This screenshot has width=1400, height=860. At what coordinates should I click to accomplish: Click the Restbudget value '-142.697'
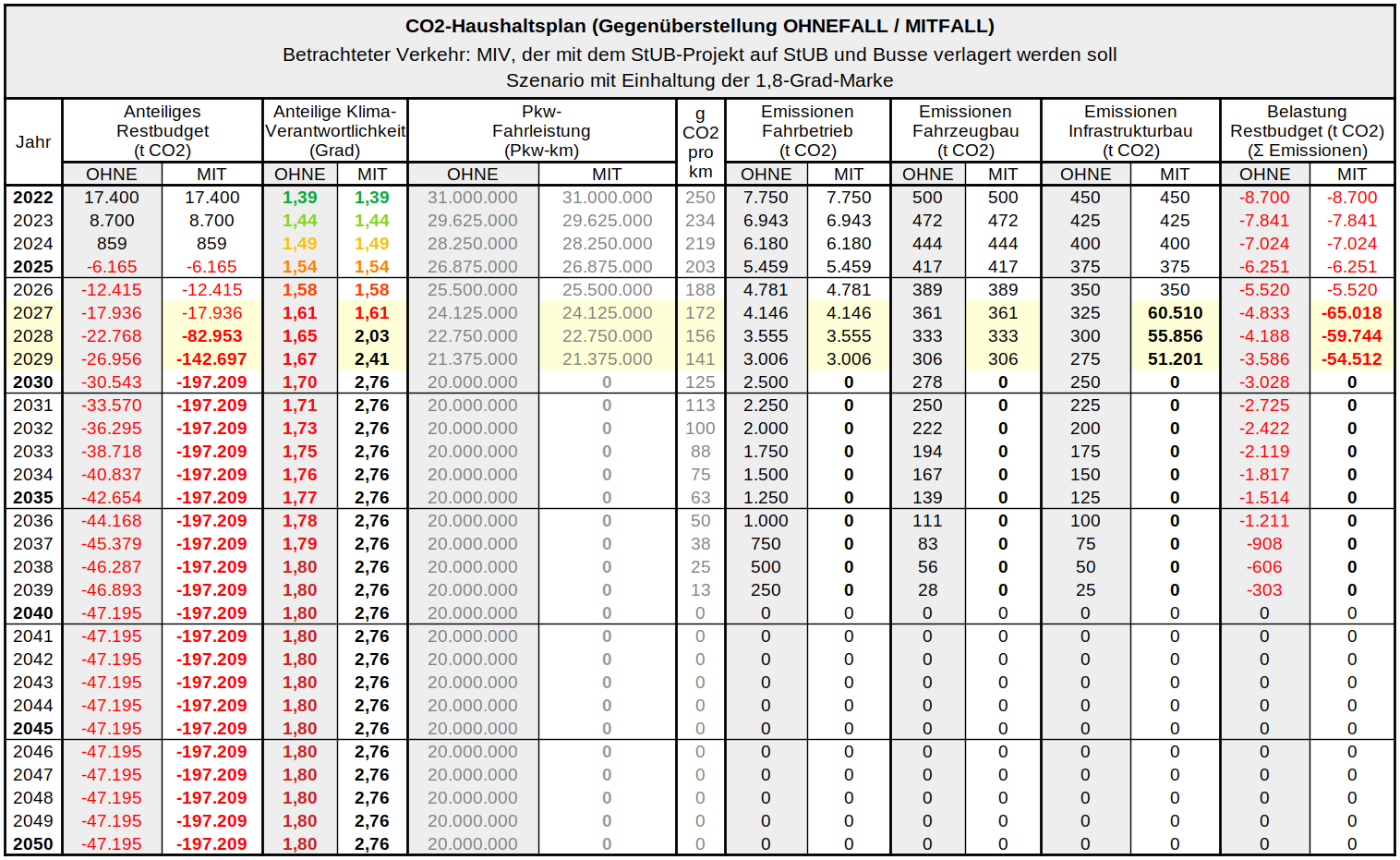pos(211,359)
